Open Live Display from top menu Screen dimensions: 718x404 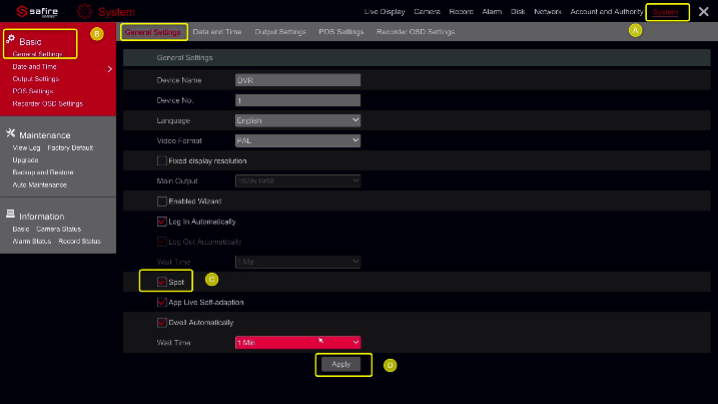(385, 11)
